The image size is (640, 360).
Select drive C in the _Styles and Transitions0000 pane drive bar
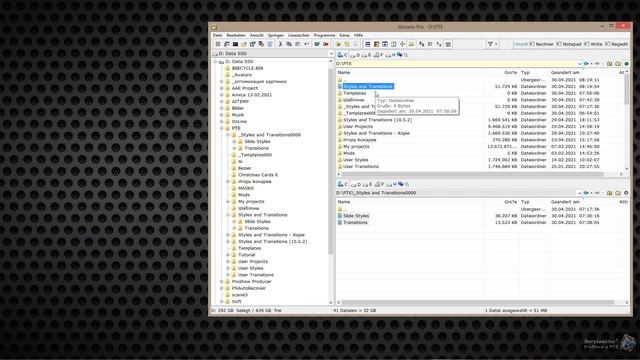pyautogui.click(x=342, y=184)
